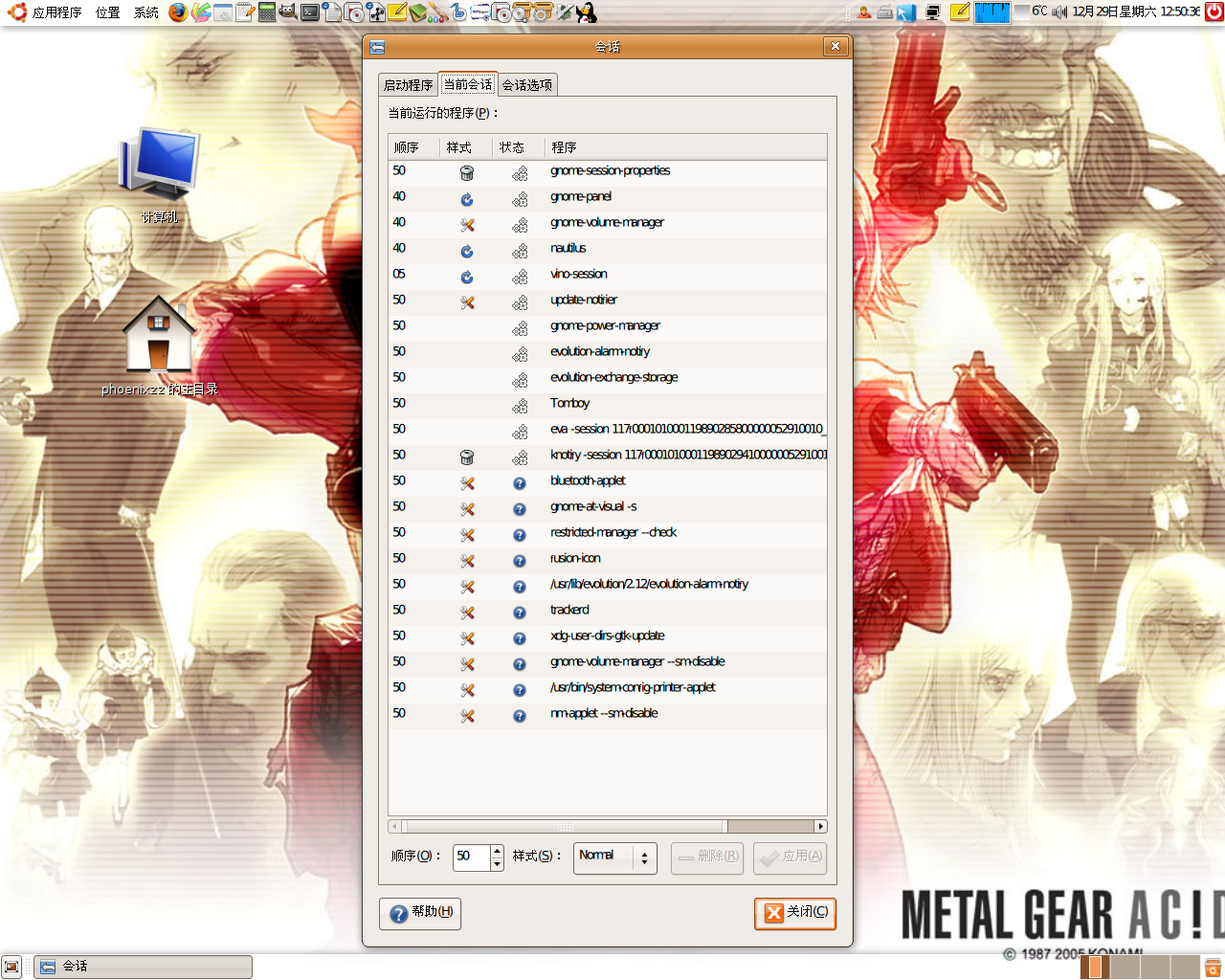Open the Computer desktop icon
The width and height of the screenshot is (1225, 980).
(x=159, y=175)
